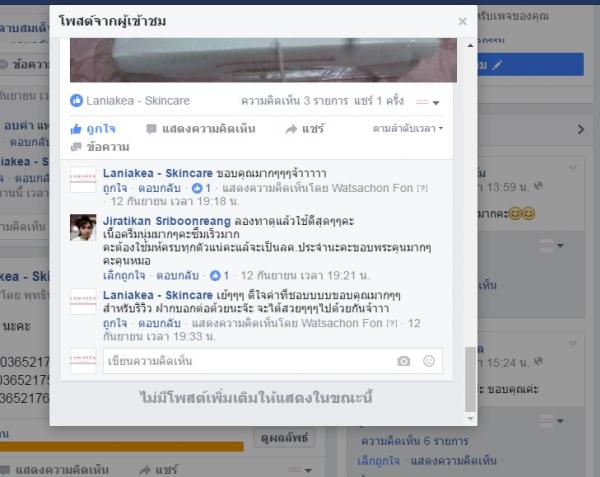Open Jiratikan Sriboonreang's profile link
Screen dimensions: 600x477
tap(167, 221)
